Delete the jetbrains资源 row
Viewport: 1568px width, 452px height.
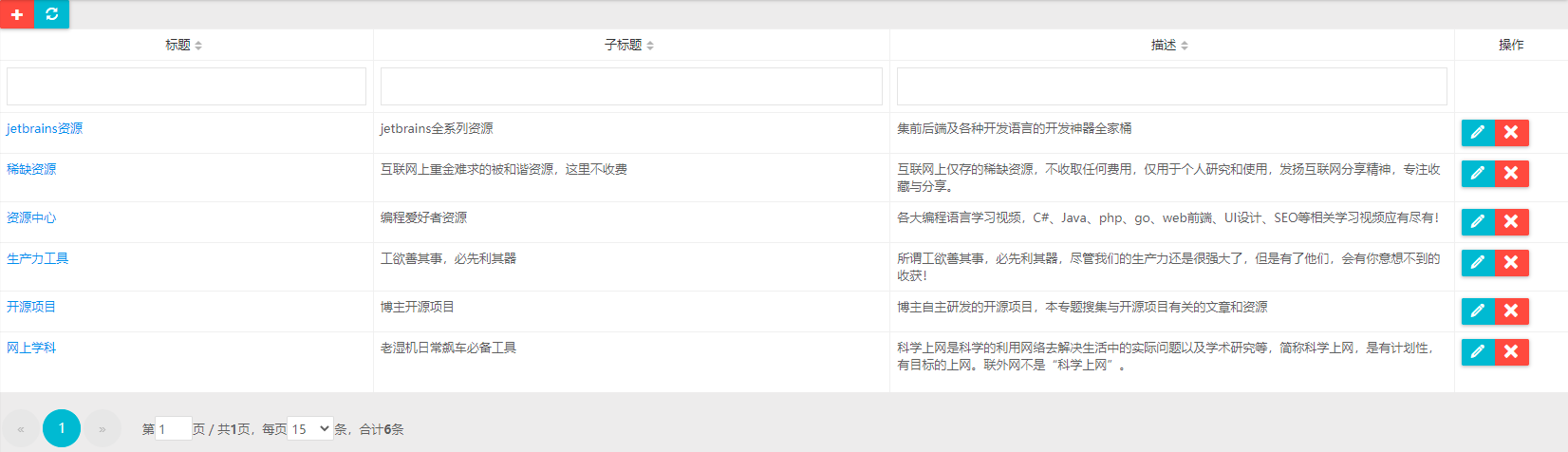1512,133
